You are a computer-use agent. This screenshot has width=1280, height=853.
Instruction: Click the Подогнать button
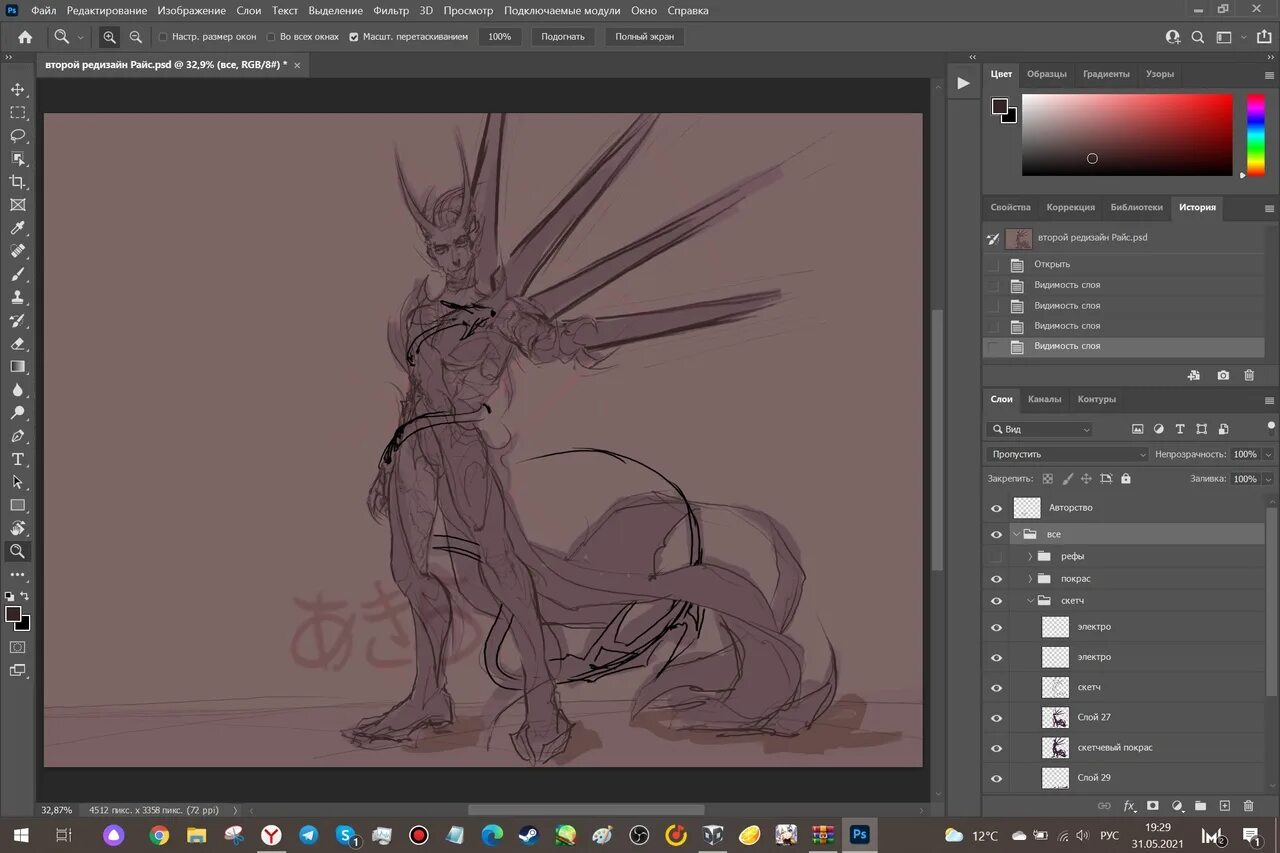tap(563, 37)
